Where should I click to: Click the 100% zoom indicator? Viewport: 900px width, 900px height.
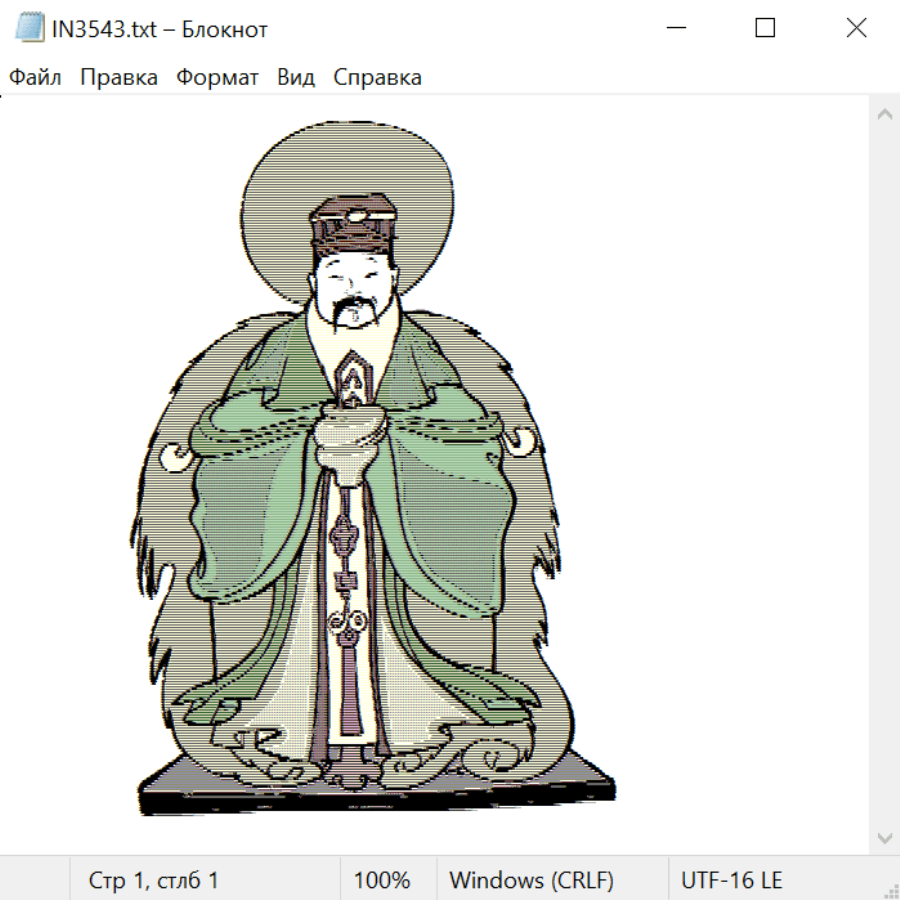pyautogui.click(x=382, y=881)
